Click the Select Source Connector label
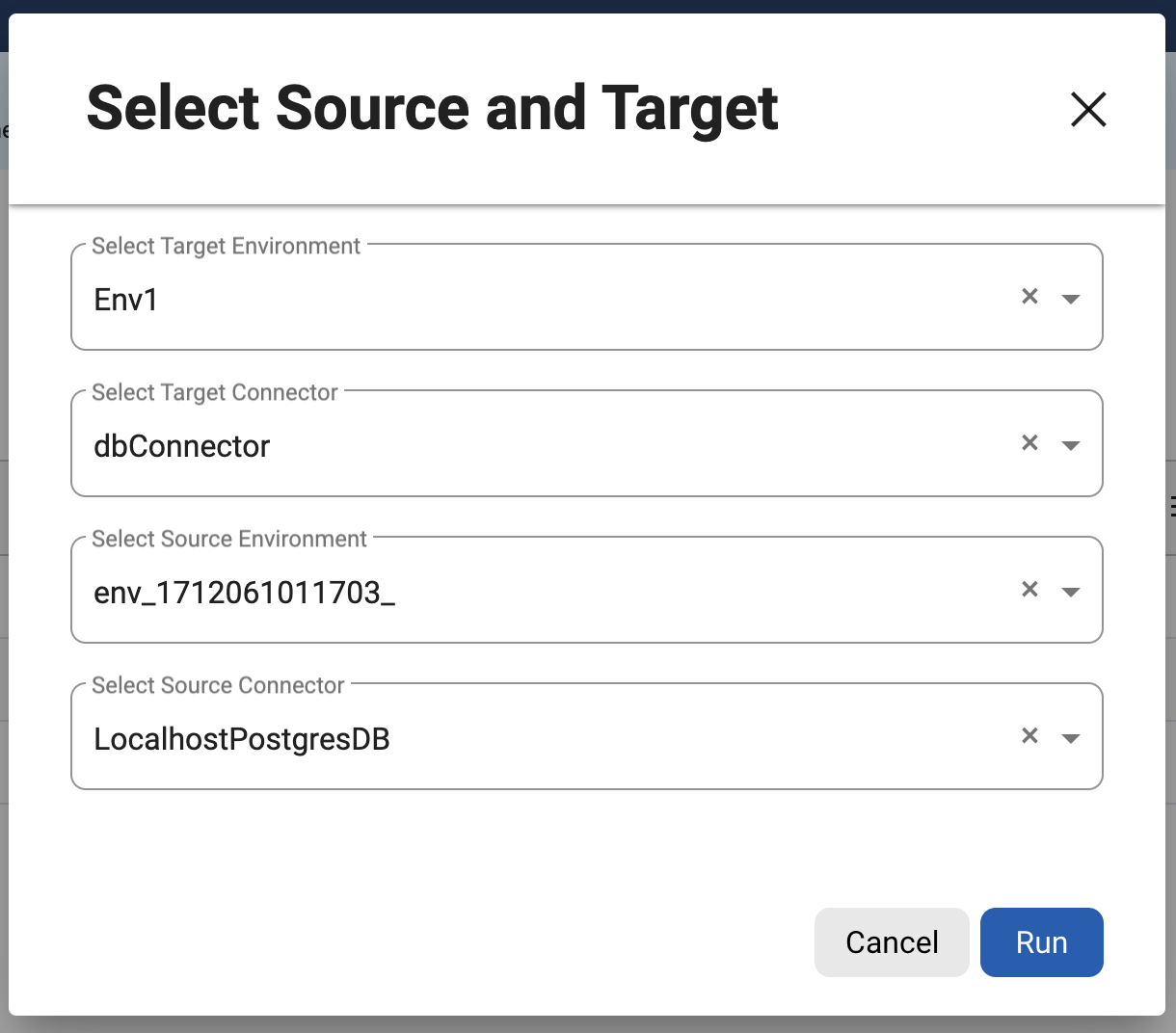Screen dimensions: 1176x1033 [x=218, y=686]
